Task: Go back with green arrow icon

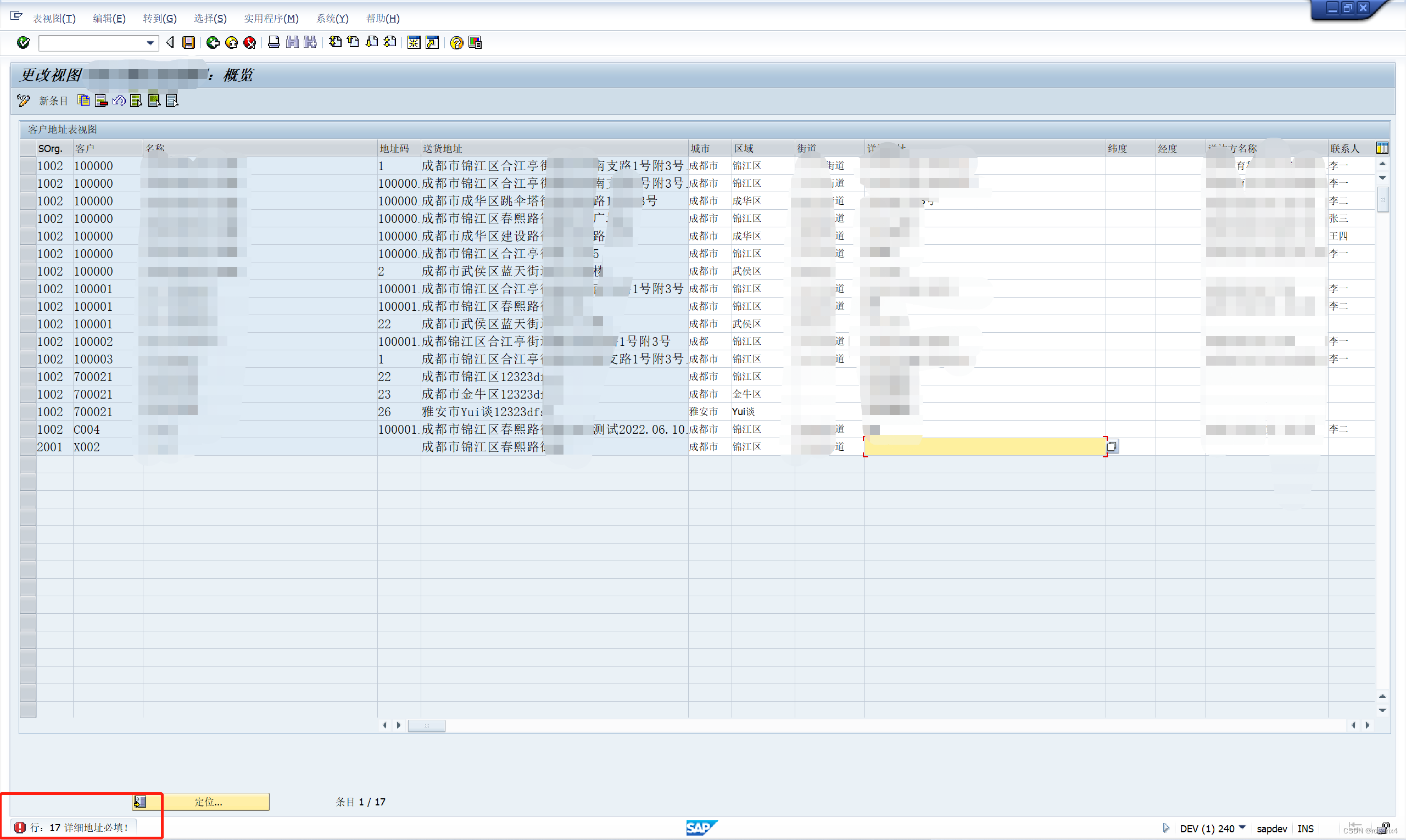Action: (x=213, y=42)
